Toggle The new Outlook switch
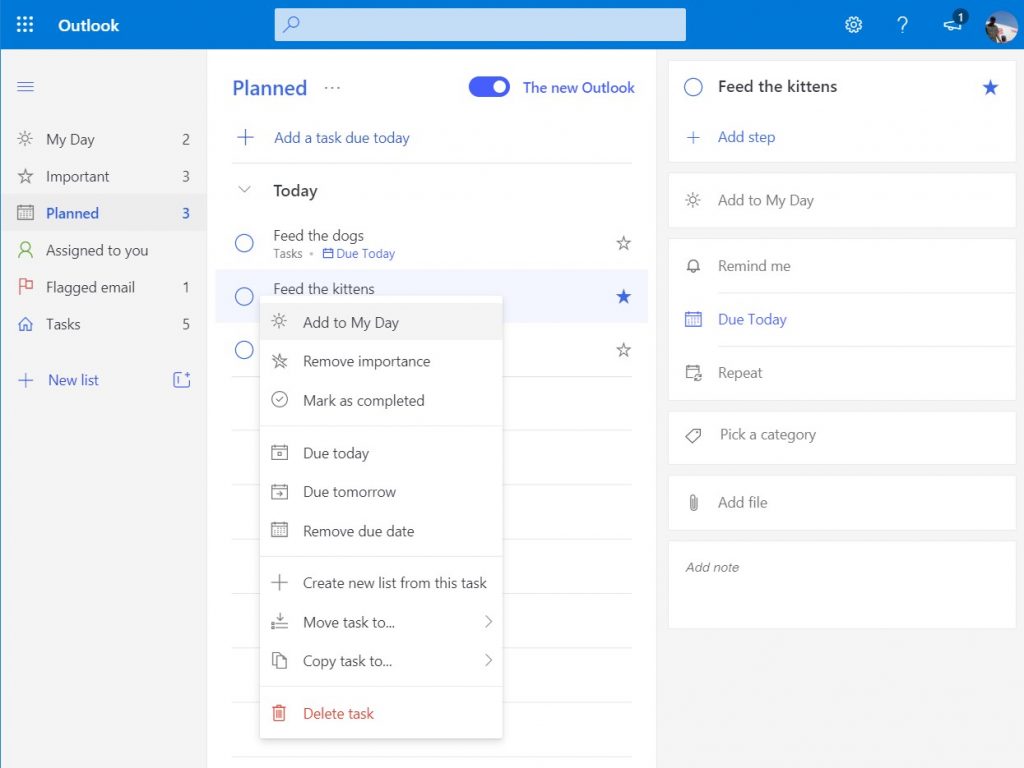The width and height of the screenshot is (1024, 768). click(489, 87)
